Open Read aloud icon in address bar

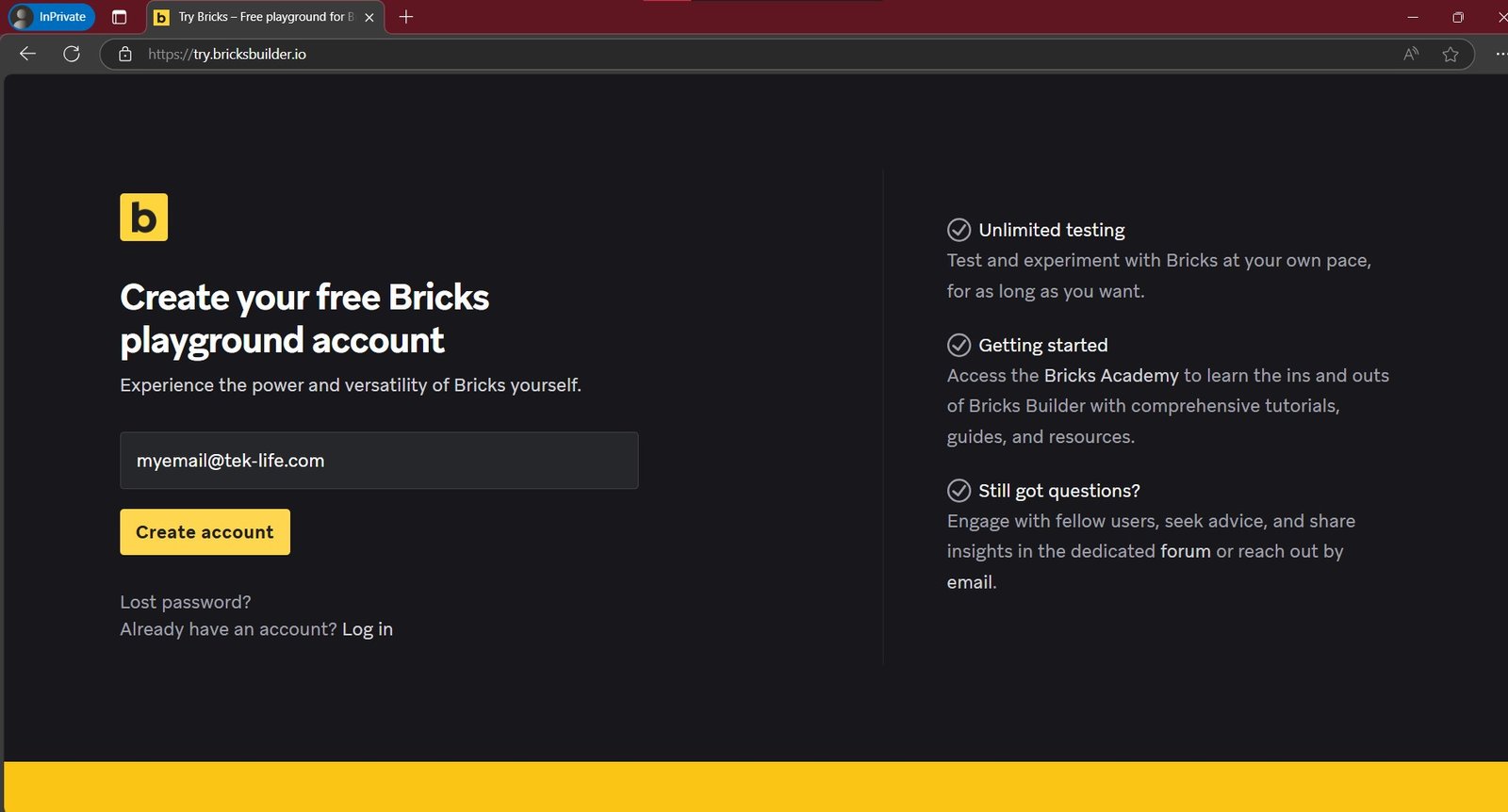(1410, 54)
